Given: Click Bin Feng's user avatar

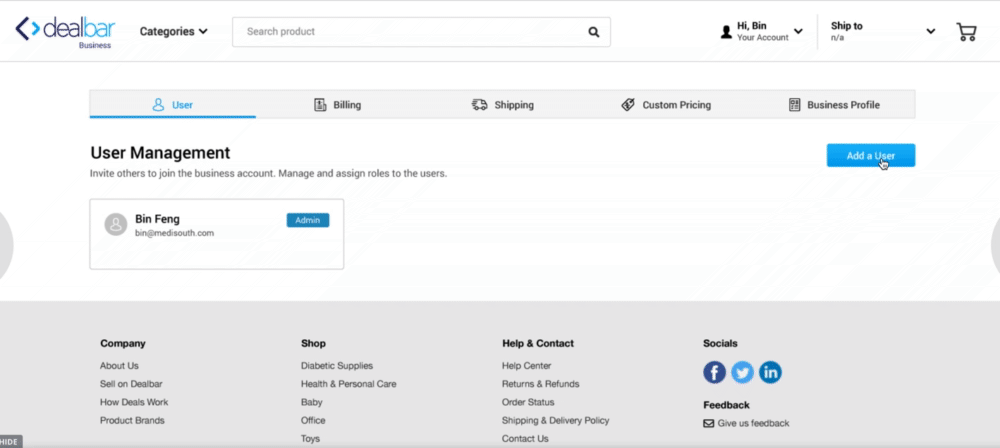Looking at the screenshot, I should point(116,225).
